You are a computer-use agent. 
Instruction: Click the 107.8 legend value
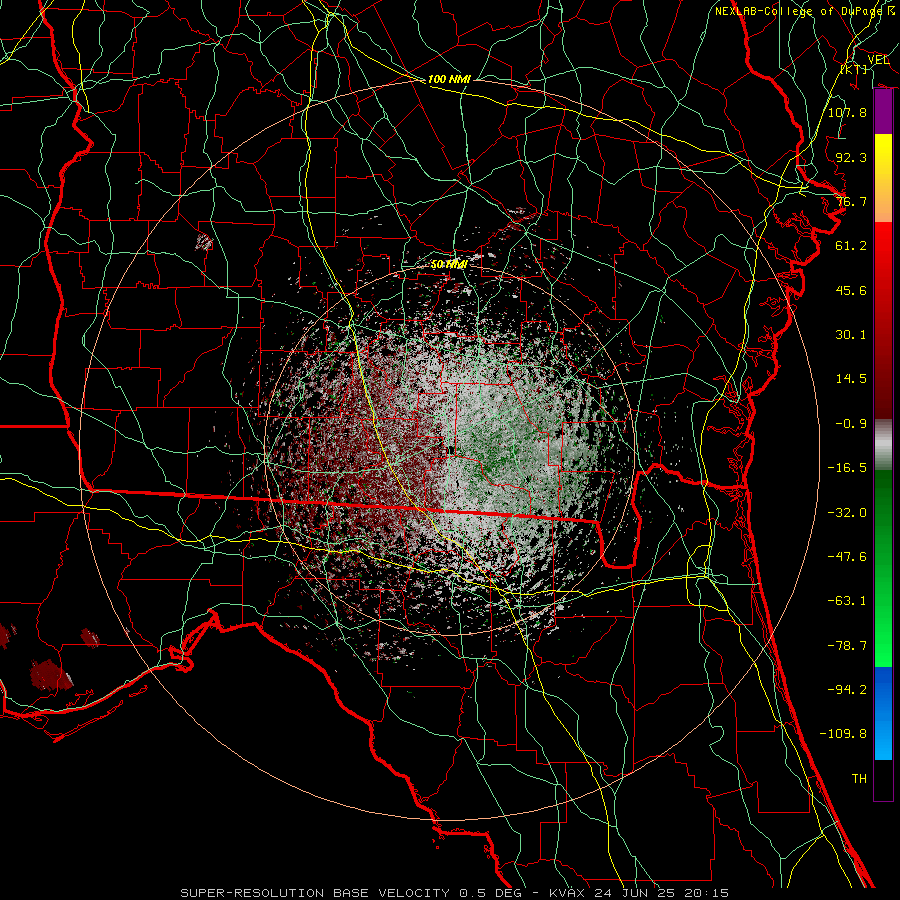847,112
